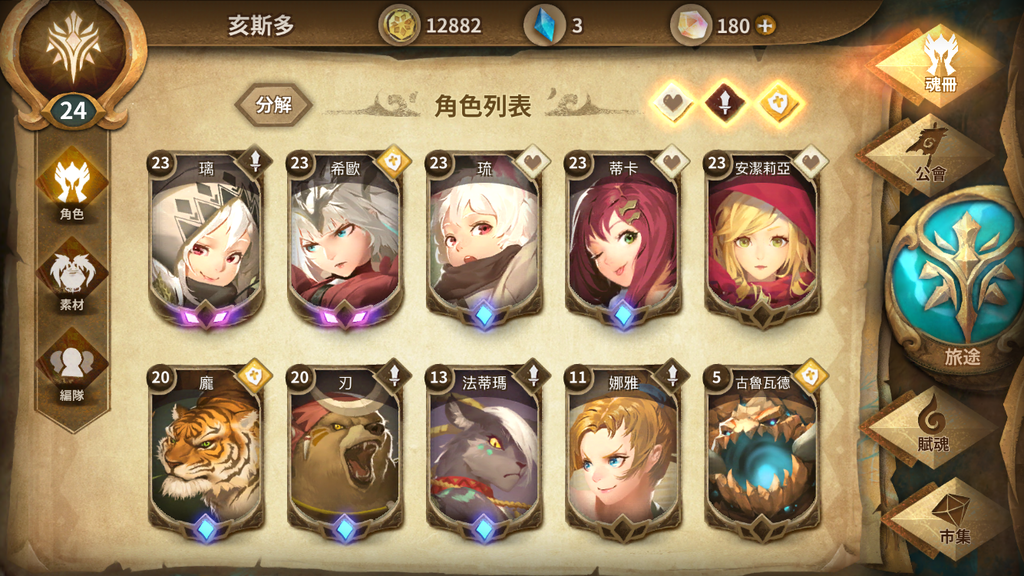Open the 賦魂 soul infusion icon
Viewport: 1024px width, 576px height.
point(931,427)
